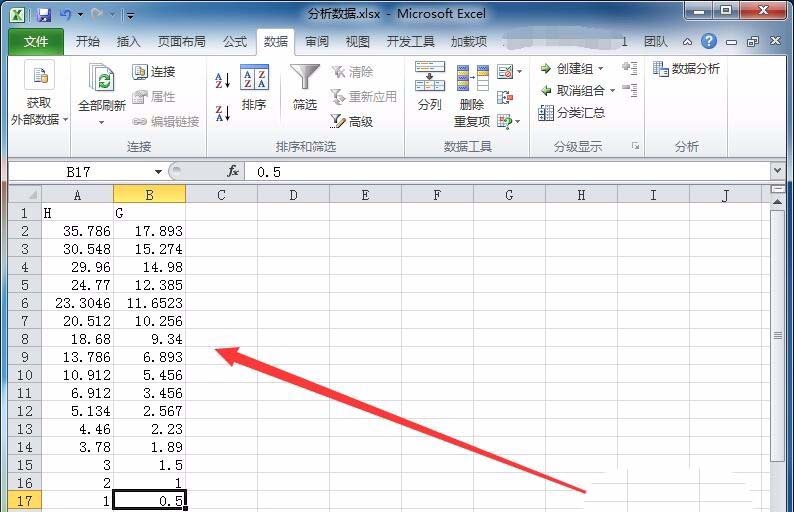Click the Data Validation icon

(x=505, y=71)
